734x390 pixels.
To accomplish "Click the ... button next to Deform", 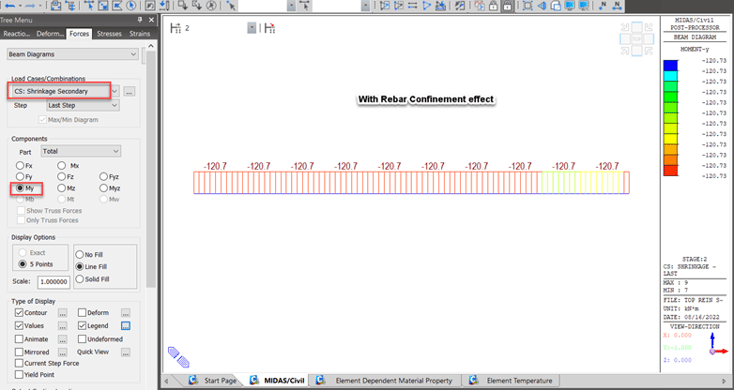I will click(125, 313).
